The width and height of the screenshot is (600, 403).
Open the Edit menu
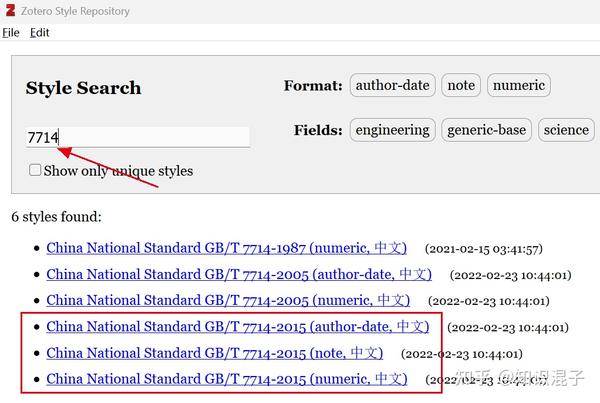tap(39, 32)
